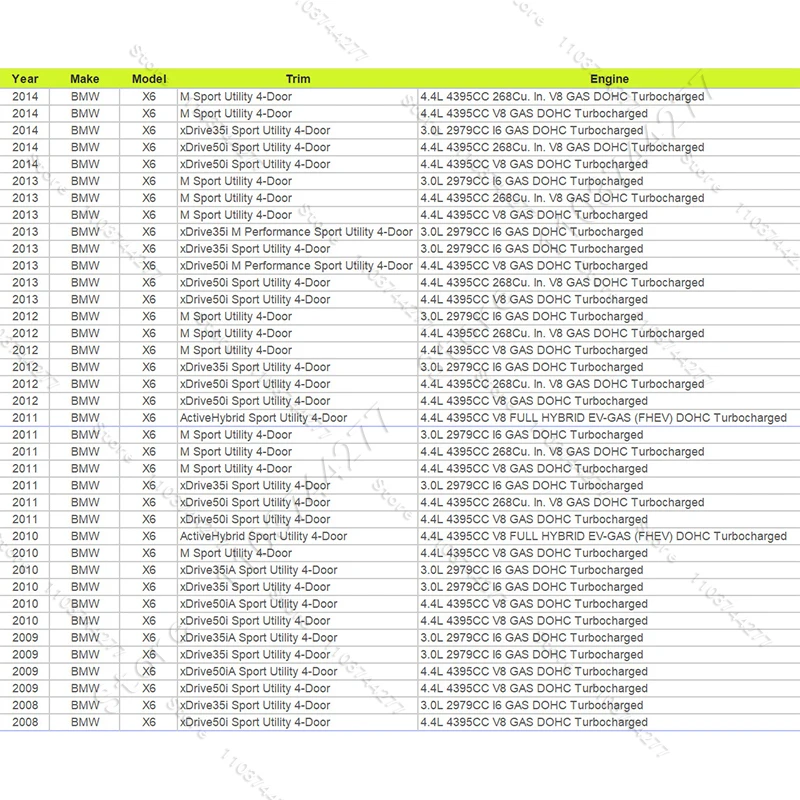Click the xDrive35i M Performance trim cell
Image resolution: width=800 pixels, height=800 pixels.
(297, 232)
